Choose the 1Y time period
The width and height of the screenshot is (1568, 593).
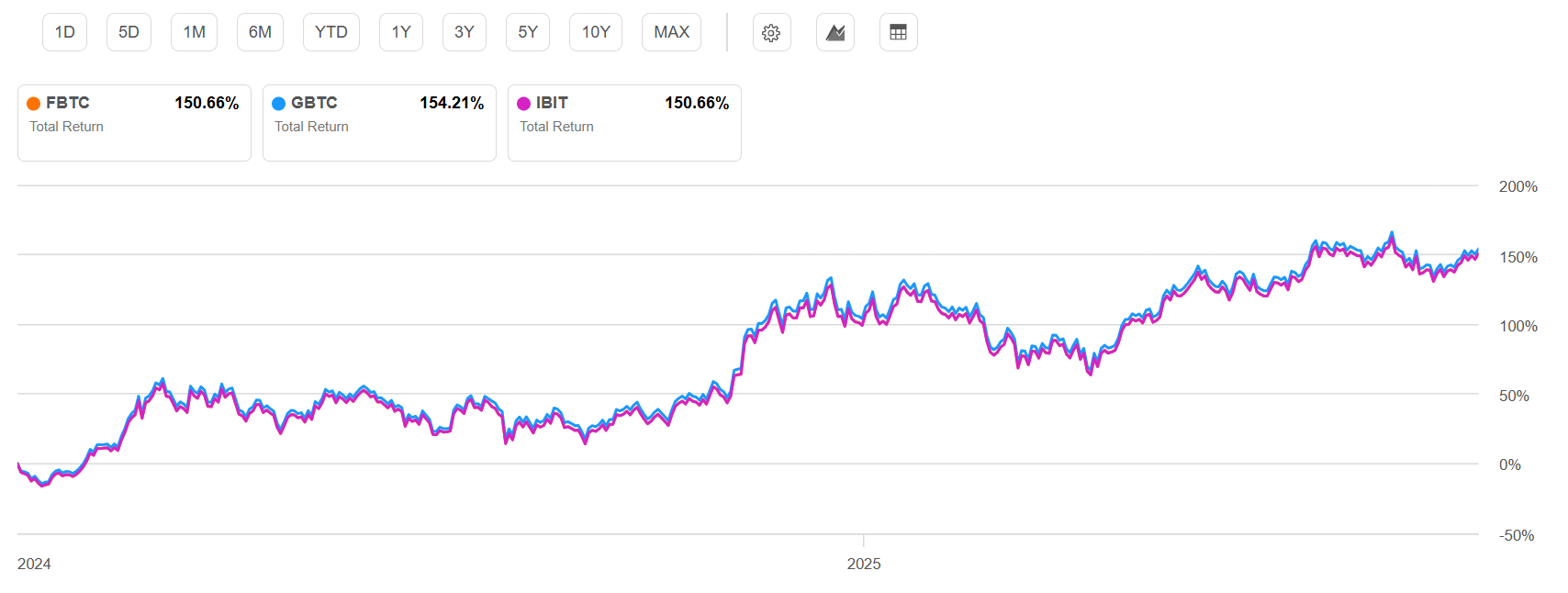(x=401, y=33)
